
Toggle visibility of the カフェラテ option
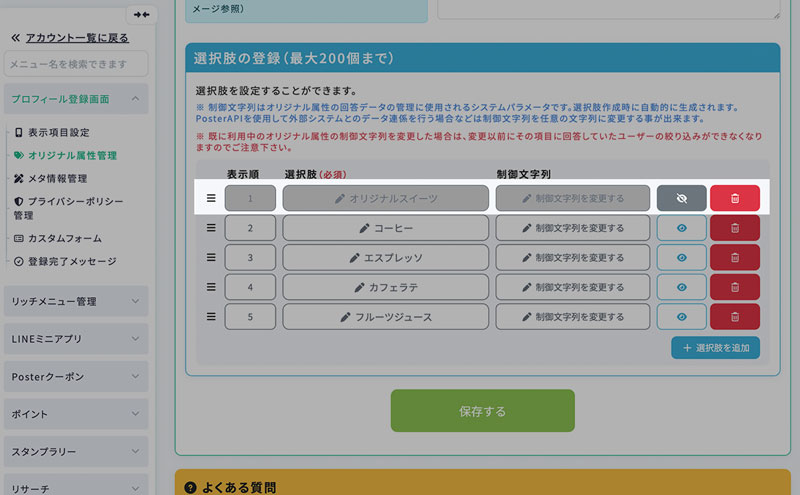pyautogui.click(x=681, y=287)
